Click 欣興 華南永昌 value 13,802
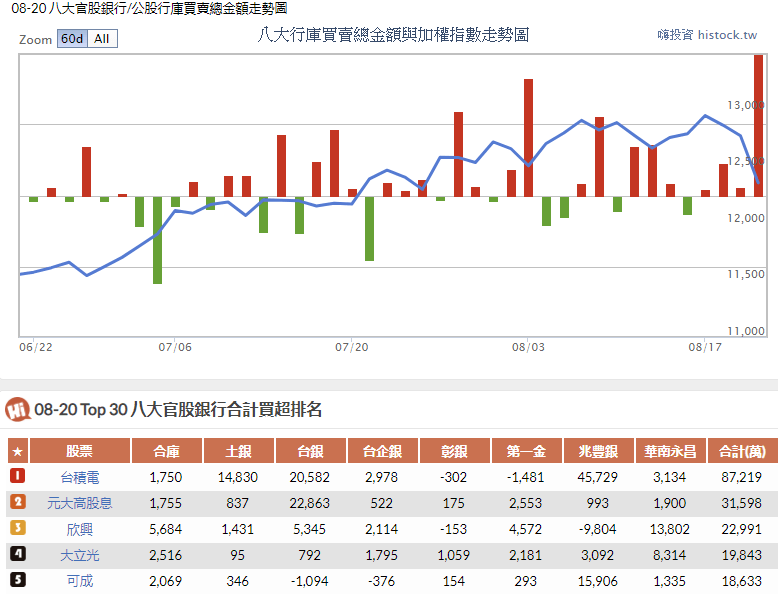The width and height of the screenshot is (778, 594). pyautogui.click(x=669, y=529)
